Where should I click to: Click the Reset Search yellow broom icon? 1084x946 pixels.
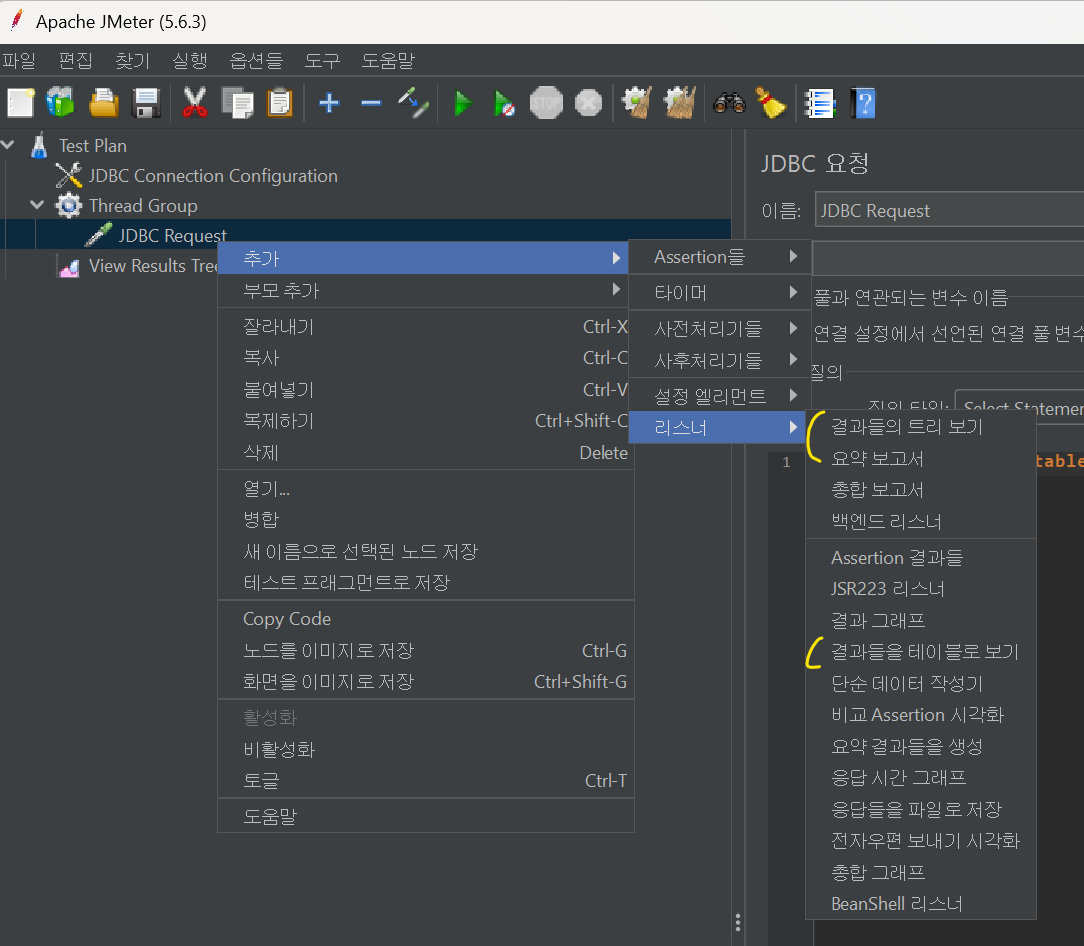point(771,104)
